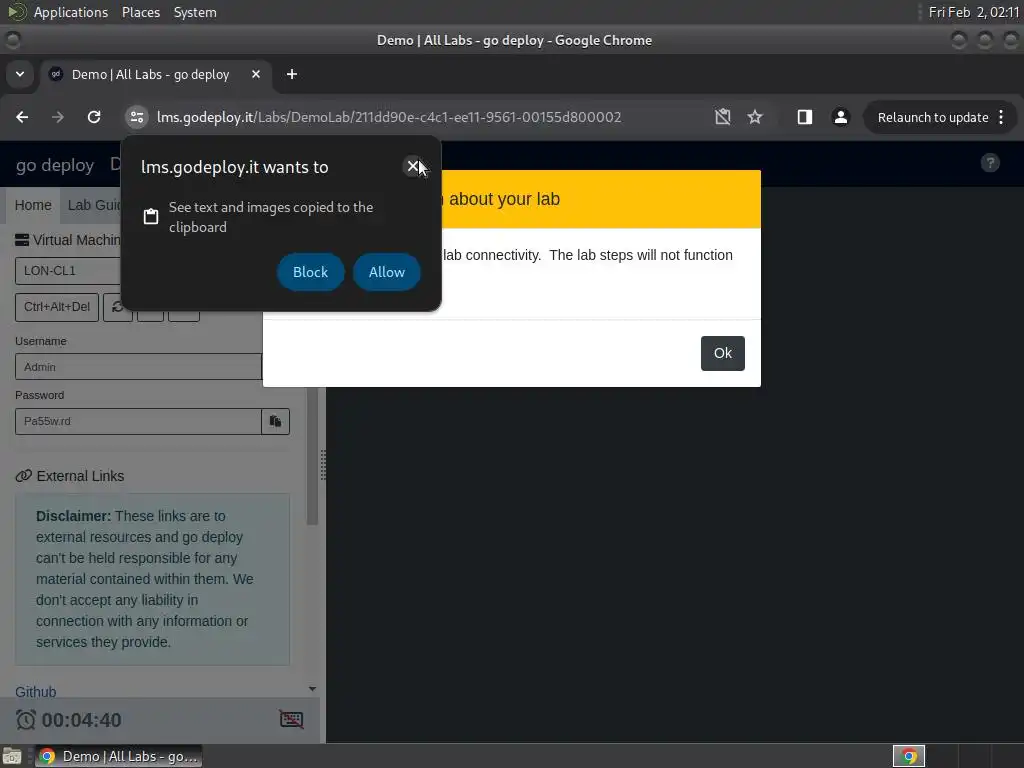Click the taskbar show desktop icon
The image size is (1024, 768).
(12, 756)
